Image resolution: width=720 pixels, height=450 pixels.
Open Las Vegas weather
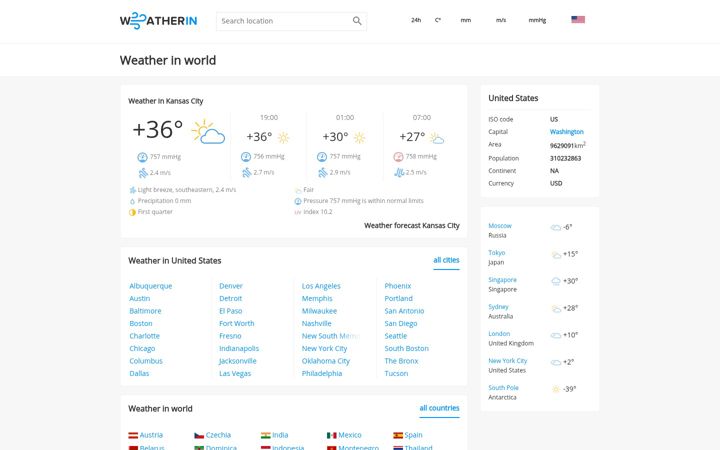tap(235, 374)
